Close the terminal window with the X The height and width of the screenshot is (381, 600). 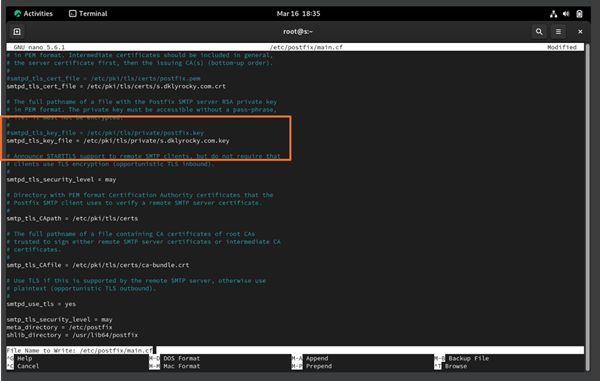click(x=580, y=32)
